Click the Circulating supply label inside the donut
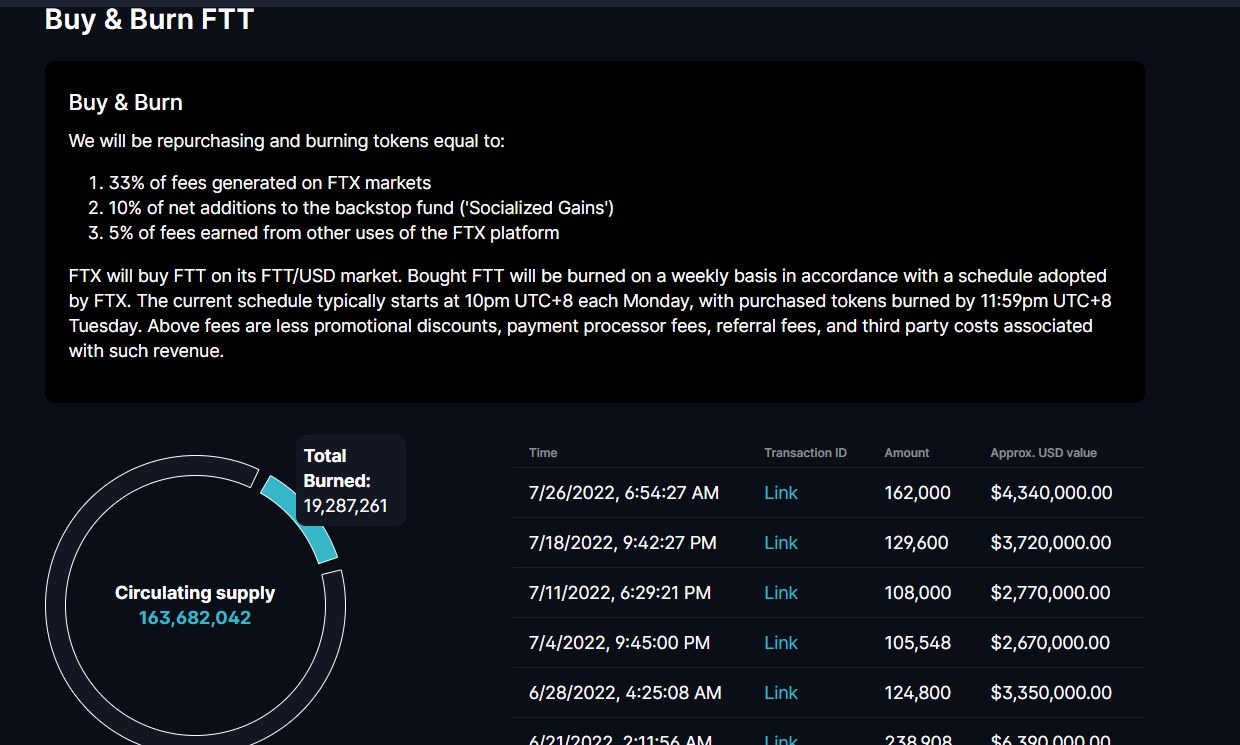The height and width of the screenshot is (745, 1240). (195, 593)
